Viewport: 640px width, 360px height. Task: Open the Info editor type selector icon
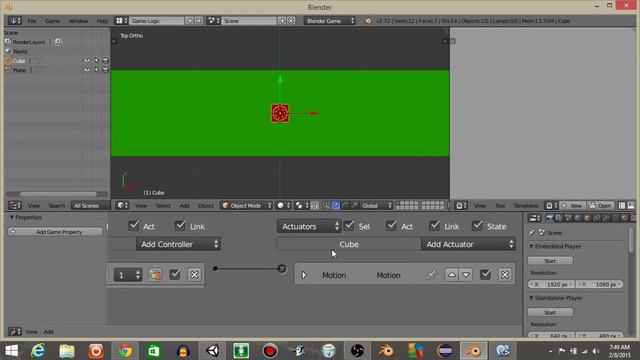point(14,21)
